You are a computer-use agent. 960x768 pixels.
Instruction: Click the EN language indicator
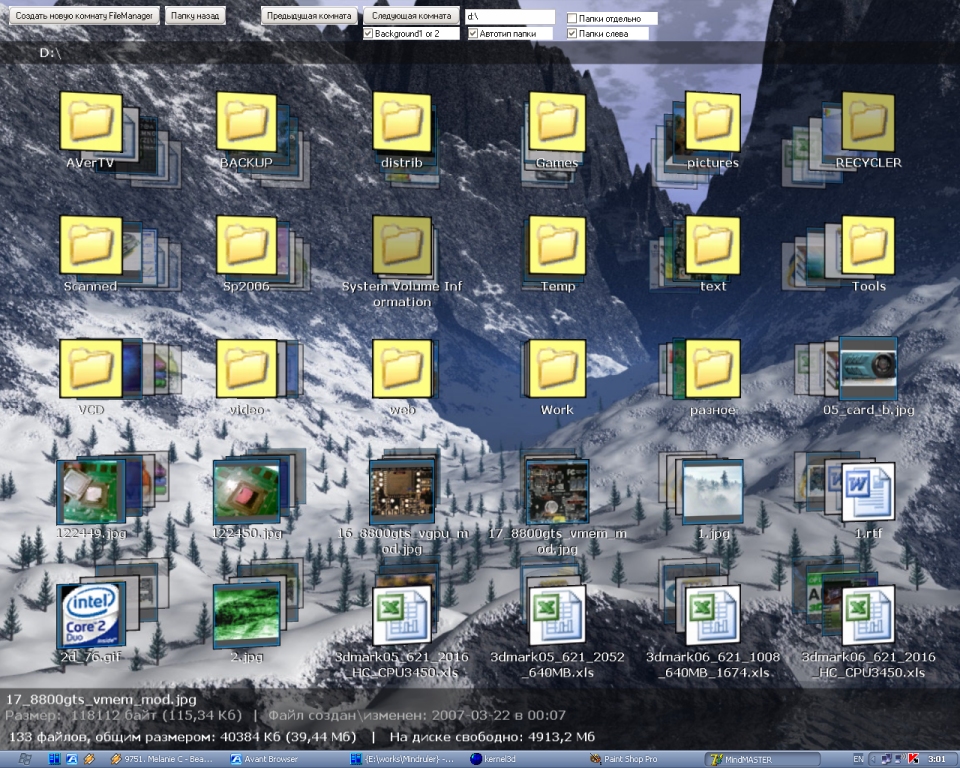(x=858, y=759)
